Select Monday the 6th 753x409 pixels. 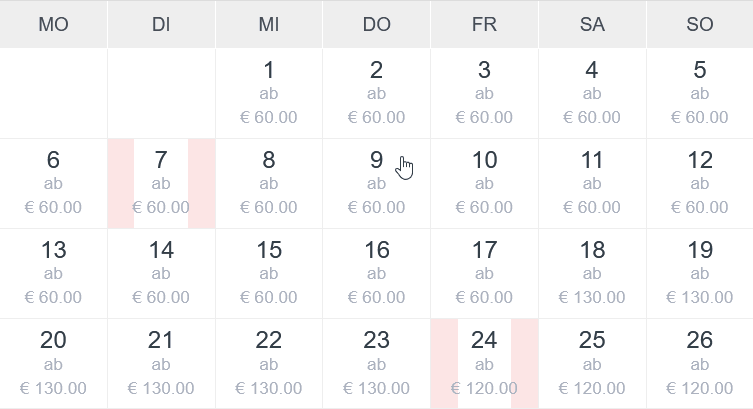click(x=53, y=183)
